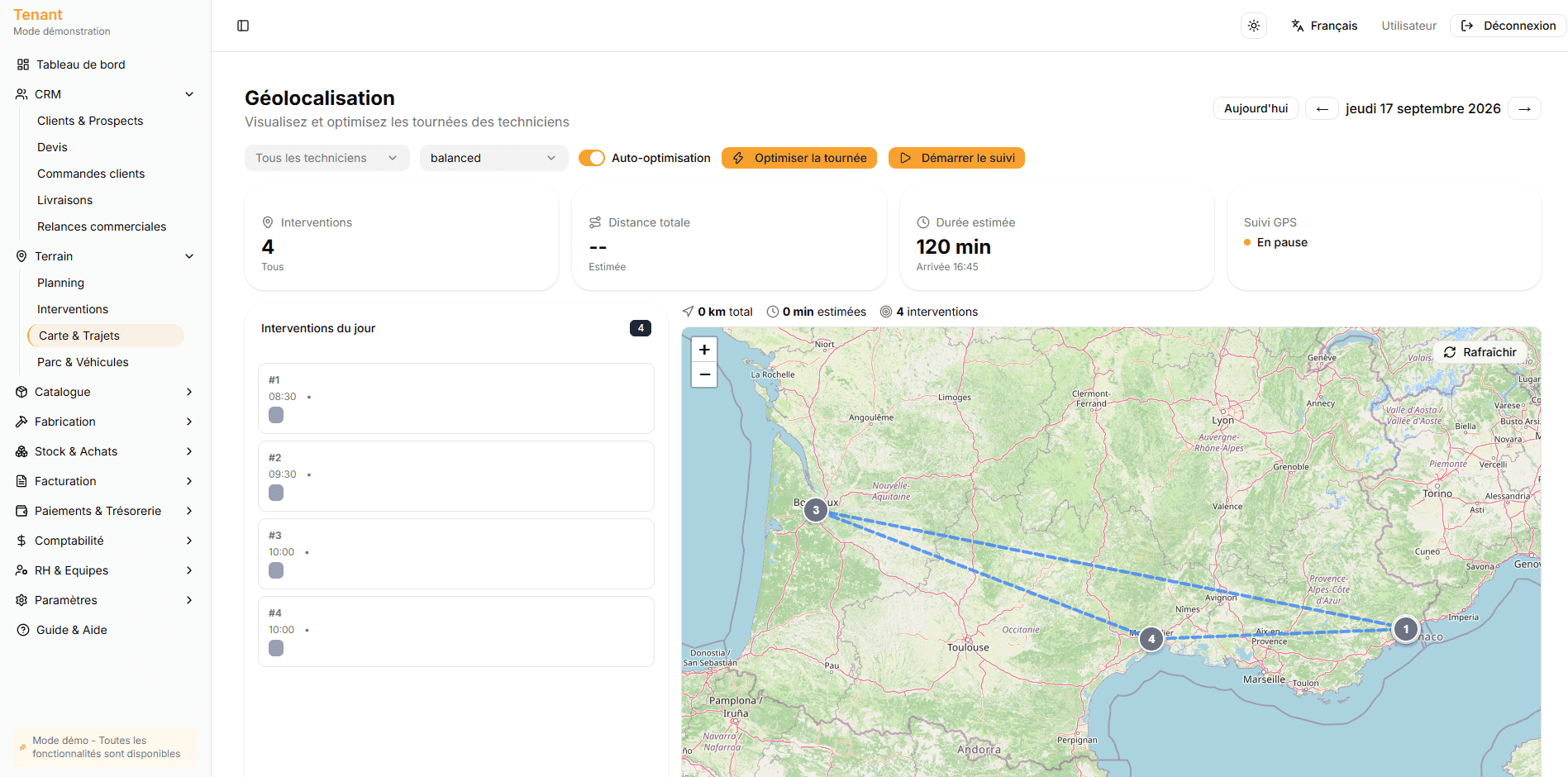Select intervention card #4
The height and width of the screenshot is (777, 1568).
(456, 632)
